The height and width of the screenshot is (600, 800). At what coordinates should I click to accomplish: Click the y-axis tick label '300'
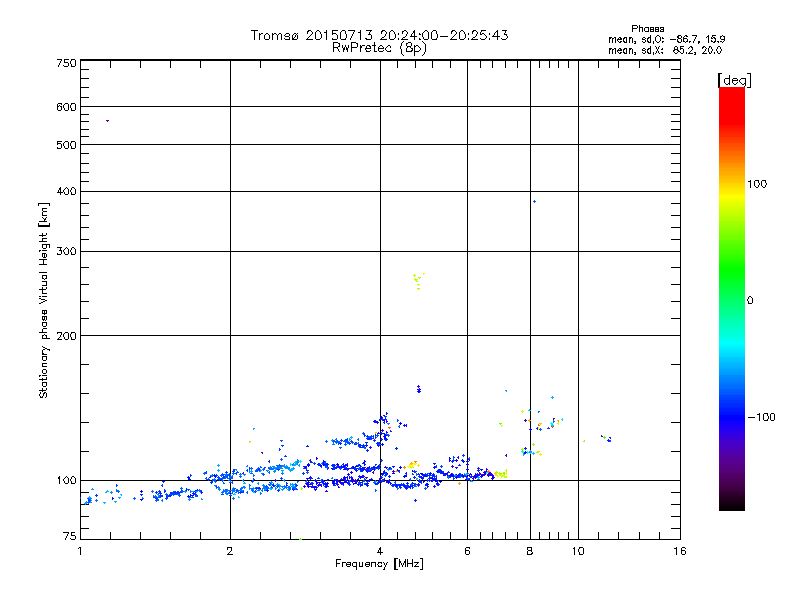pos(66,252)
